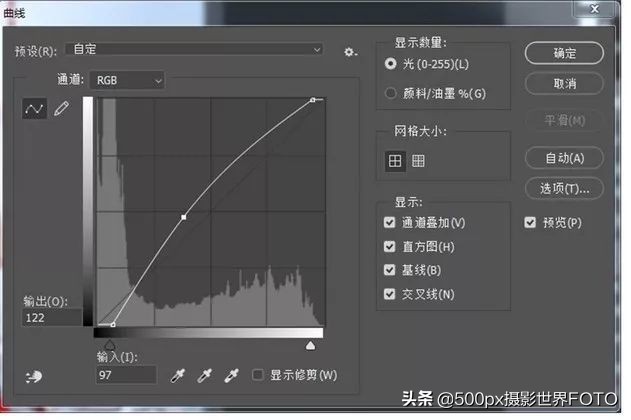Select the top-right curve endpoint

coord(313,100)
